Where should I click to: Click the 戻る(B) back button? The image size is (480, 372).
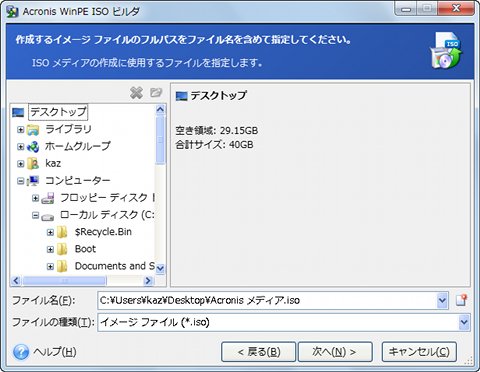[259, 352]
